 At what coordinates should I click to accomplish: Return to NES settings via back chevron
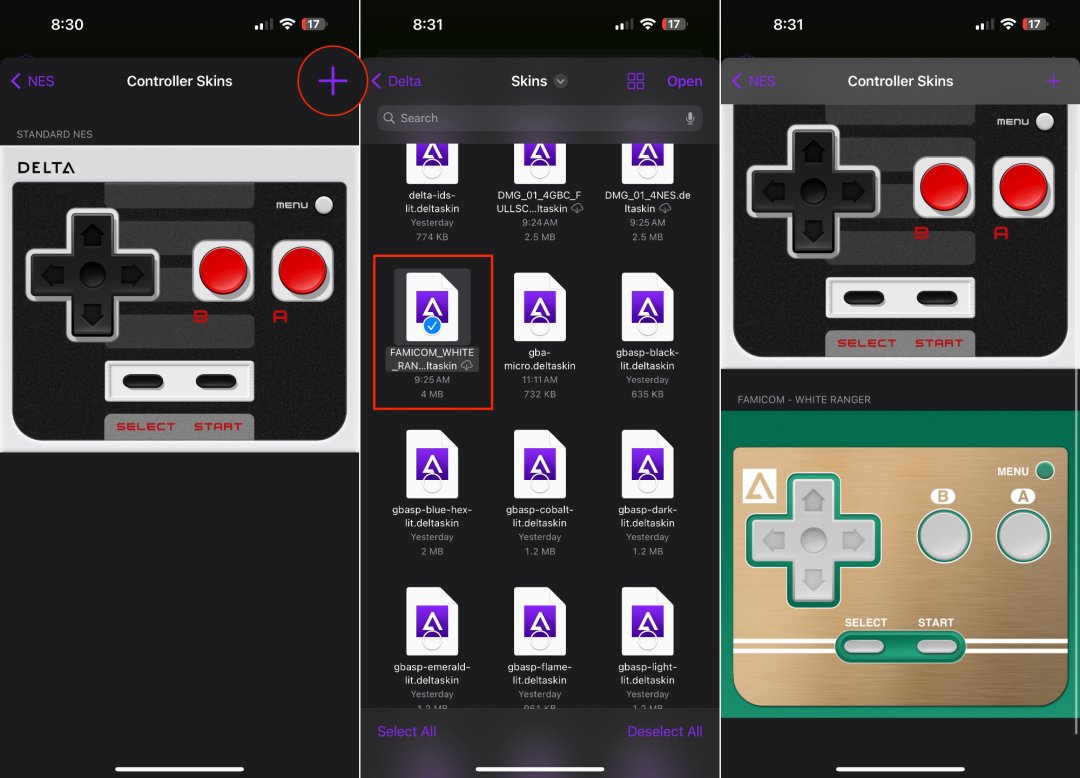point(31,81)
